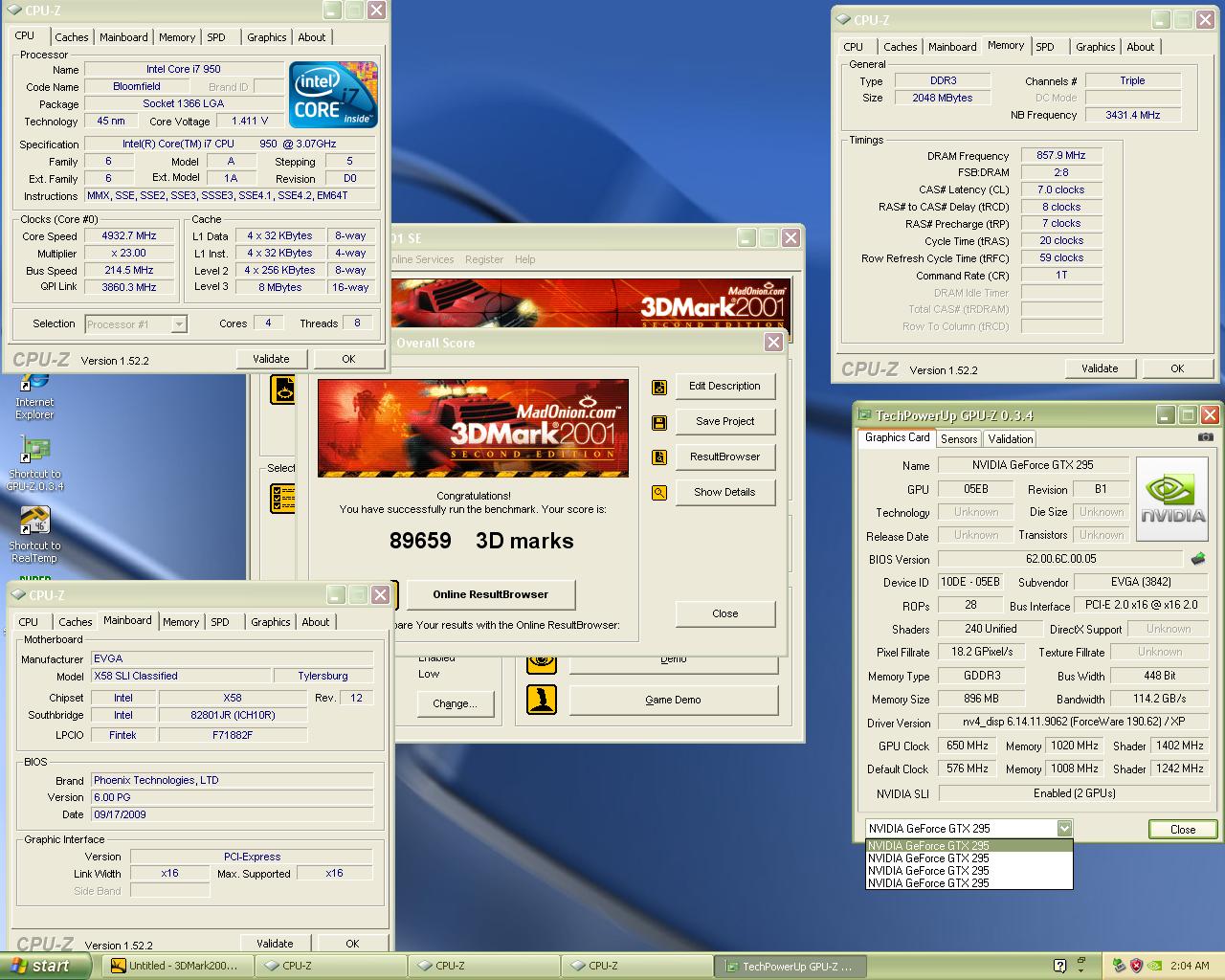Select the Internet Explorer desktop icon
Image resolution: width=1225 pixels, height=980 pixels.
[x=34, y=394]
